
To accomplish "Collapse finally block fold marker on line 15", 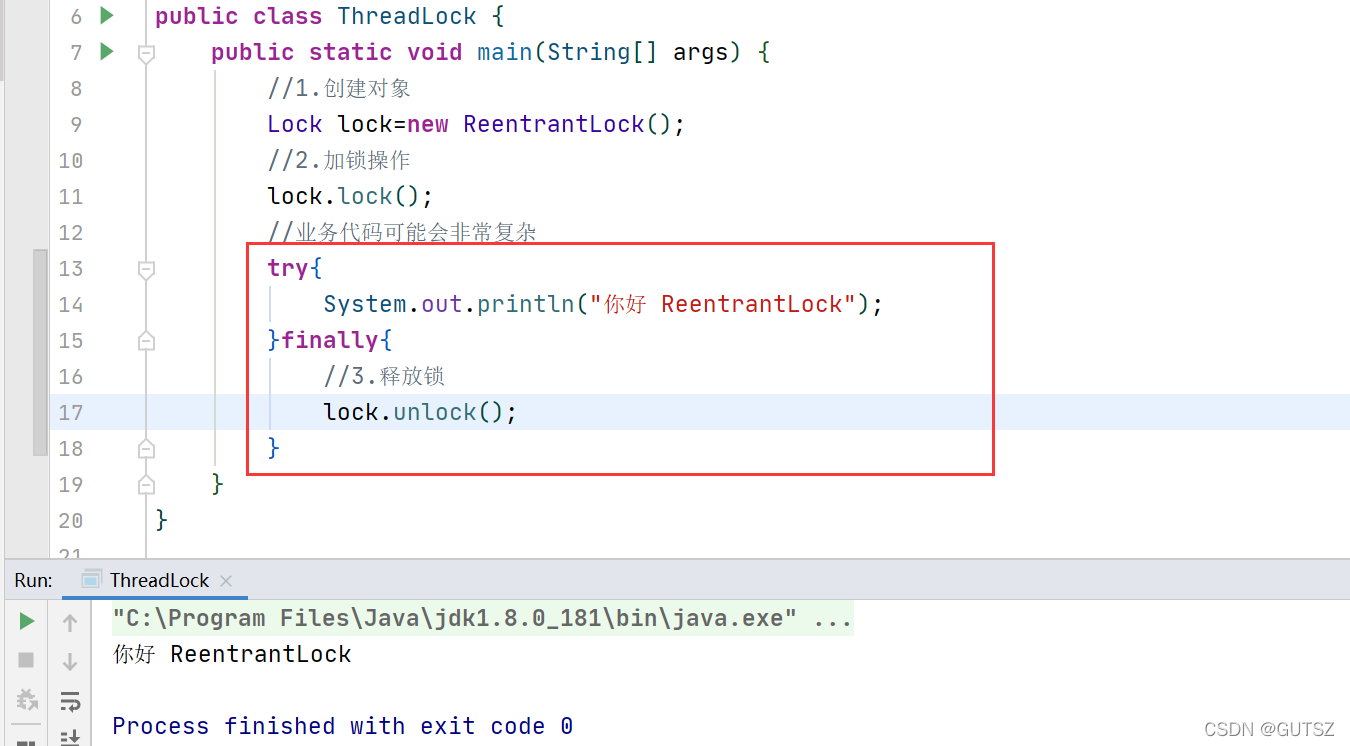I will tap(146, 340).
